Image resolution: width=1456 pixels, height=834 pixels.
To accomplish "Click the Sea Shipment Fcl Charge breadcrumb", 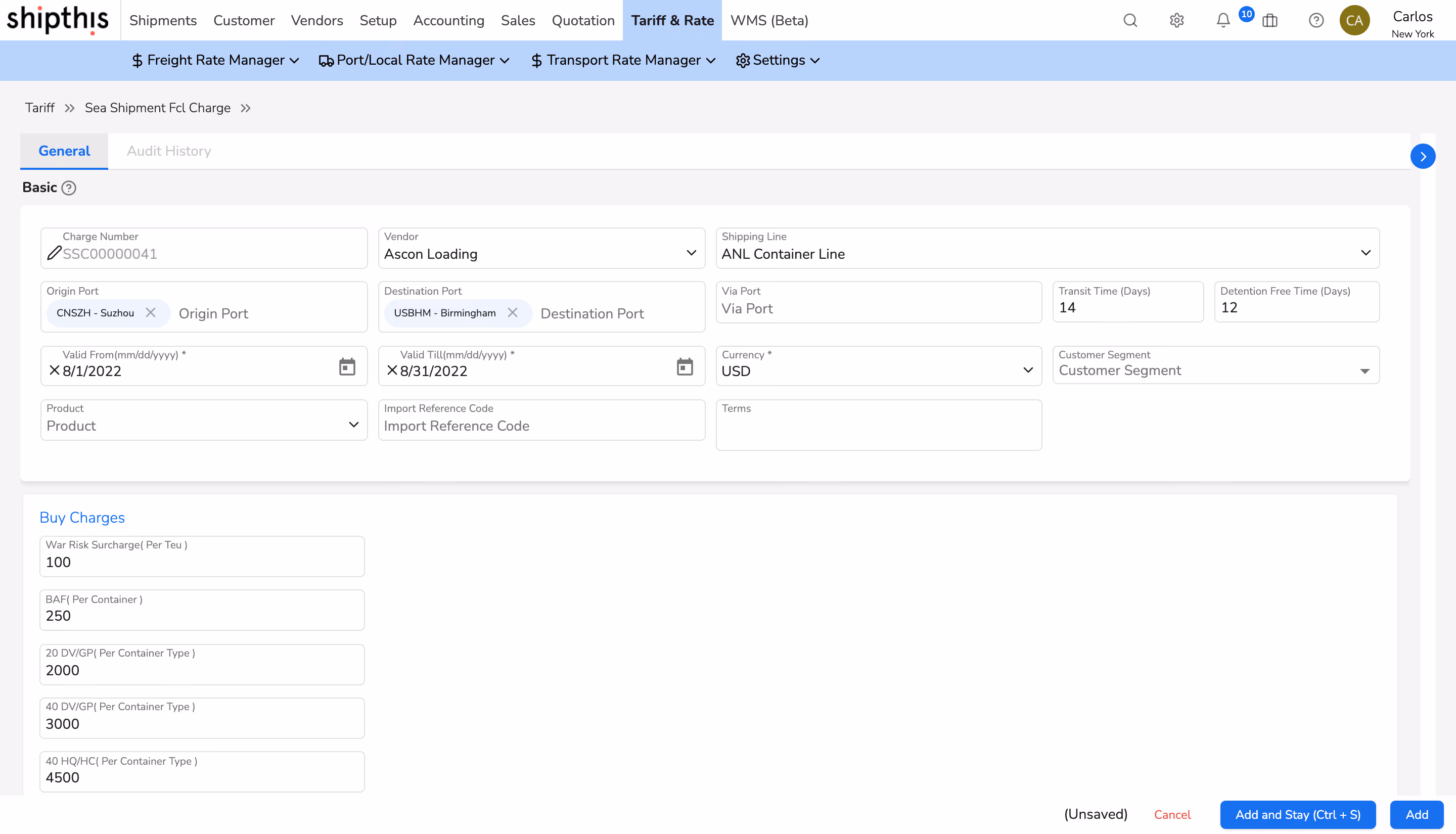I will tap(158, 108).
